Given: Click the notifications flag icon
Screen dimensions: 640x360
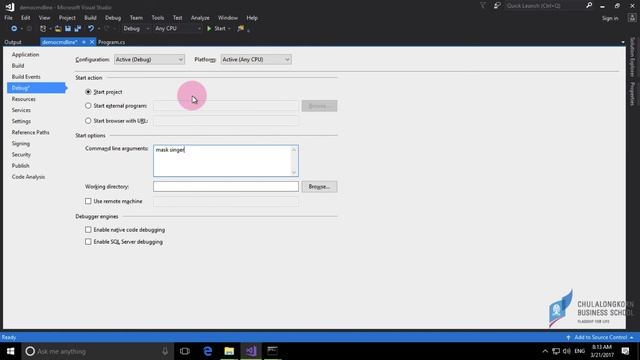Looking at the screenshot, I should point(483,6).
